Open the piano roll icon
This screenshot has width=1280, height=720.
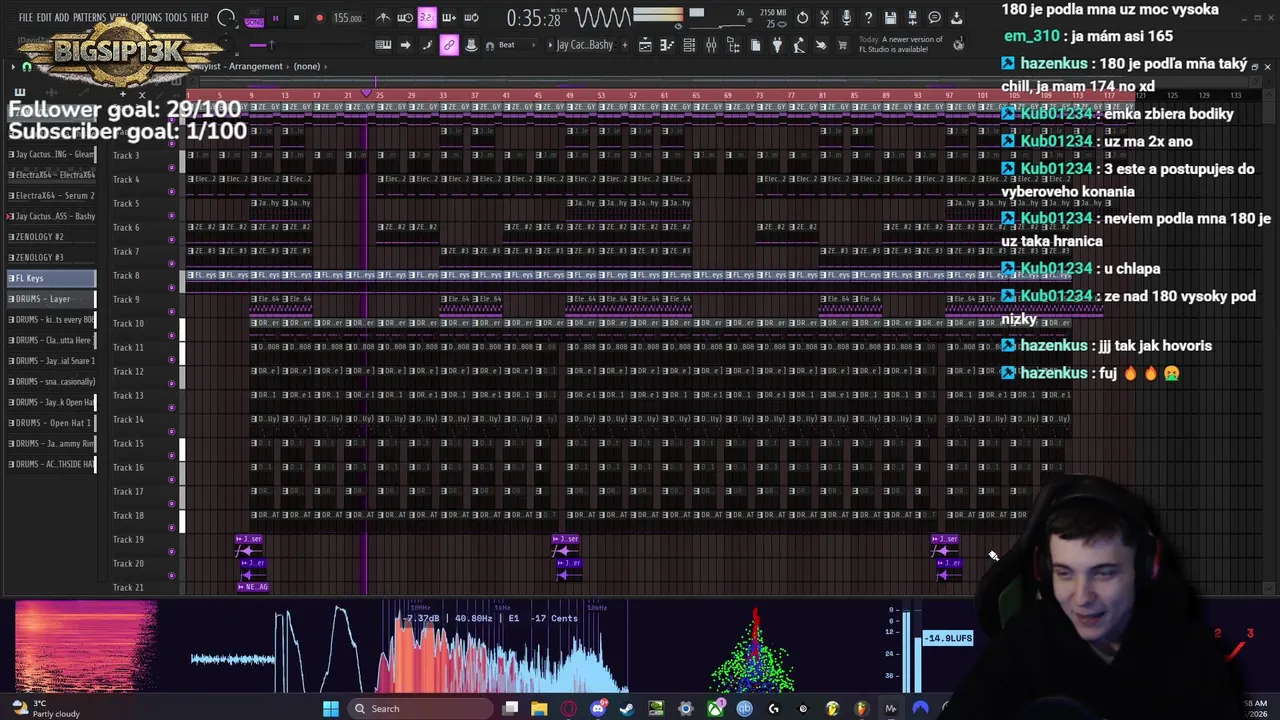click(667, 45)
